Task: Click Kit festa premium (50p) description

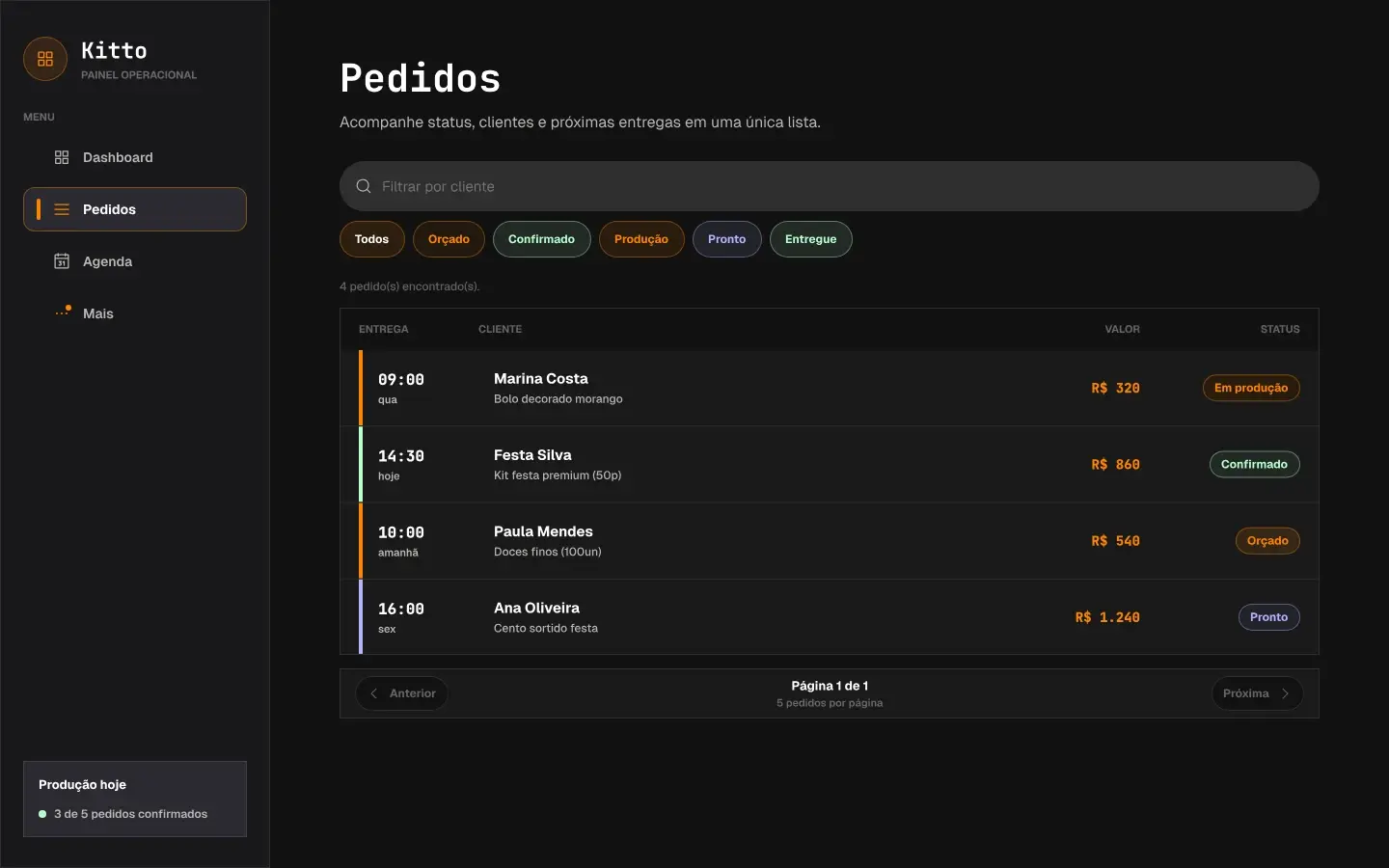Action: coord(558,475)
